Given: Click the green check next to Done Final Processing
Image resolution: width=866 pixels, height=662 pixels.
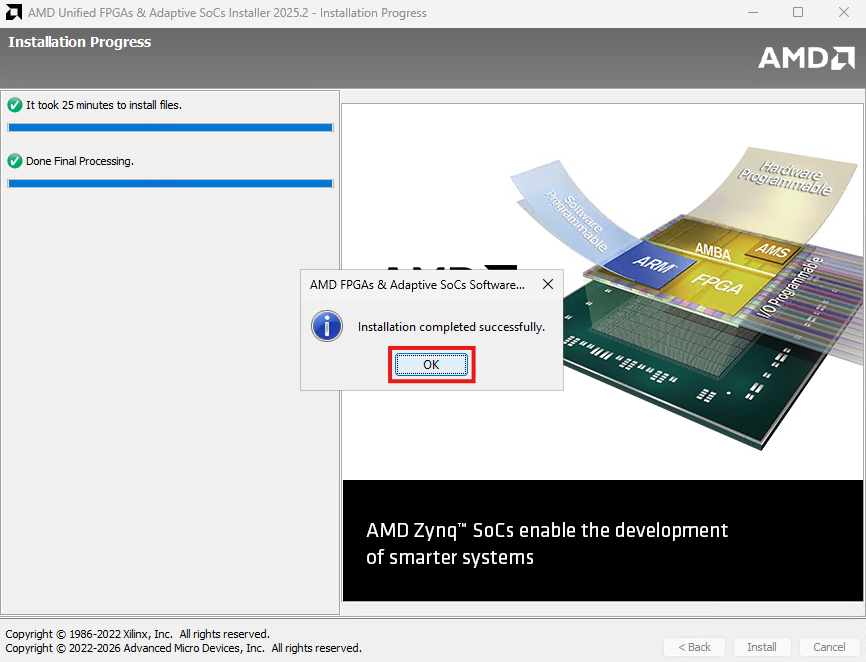Looking at the screenshot, I should pos(15,161).
